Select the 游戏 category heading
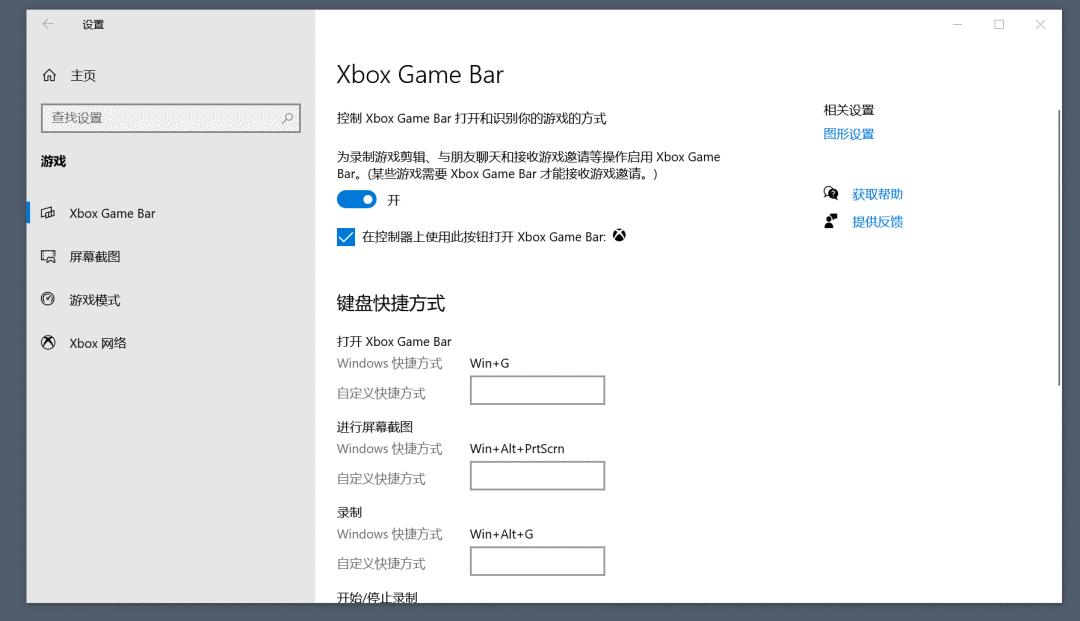The width and height of the screenshot is (1080, 621). coord(53,160)
